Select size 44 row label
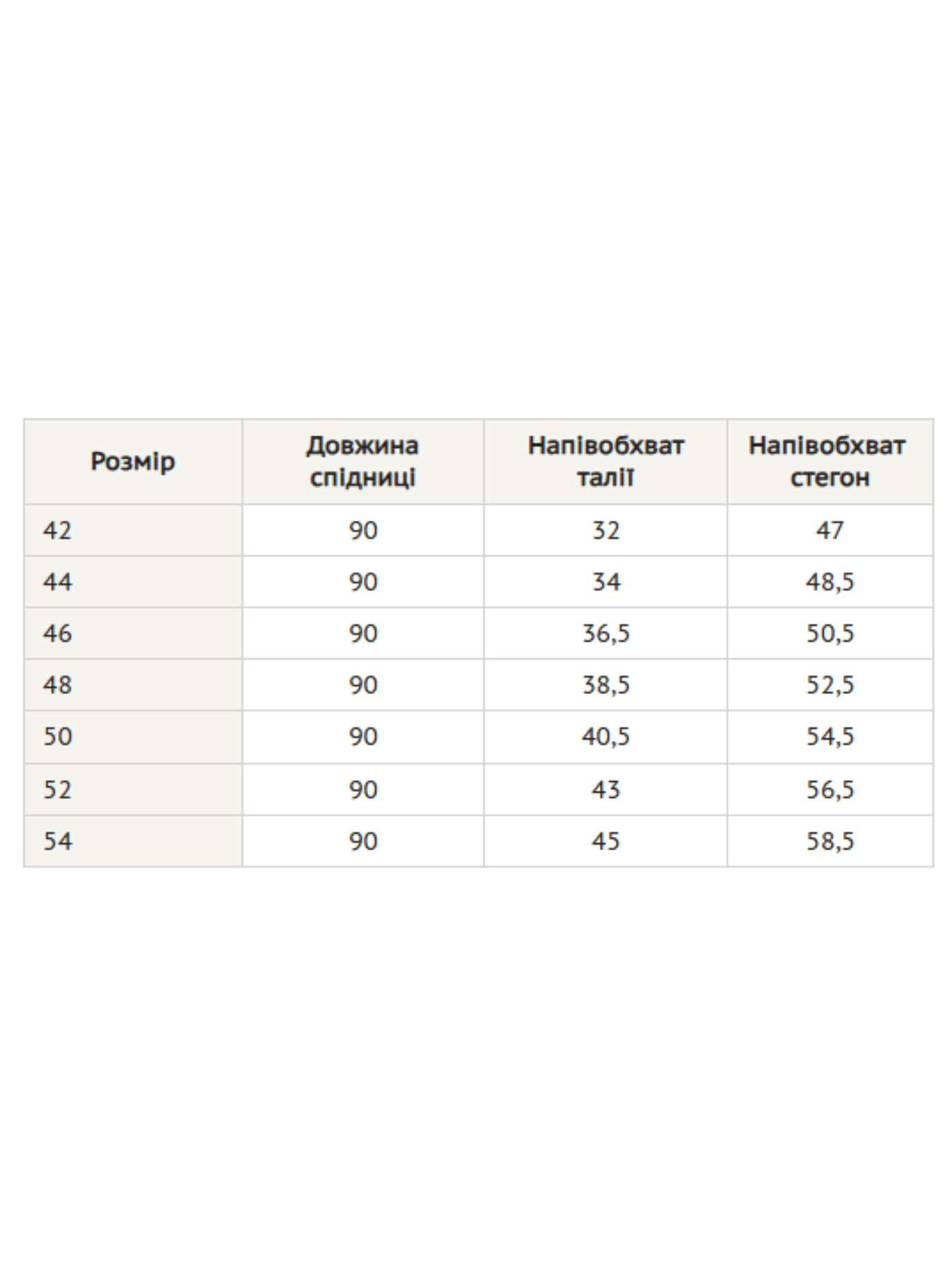Screen dimensions: 952x1270 pos(57,582)
